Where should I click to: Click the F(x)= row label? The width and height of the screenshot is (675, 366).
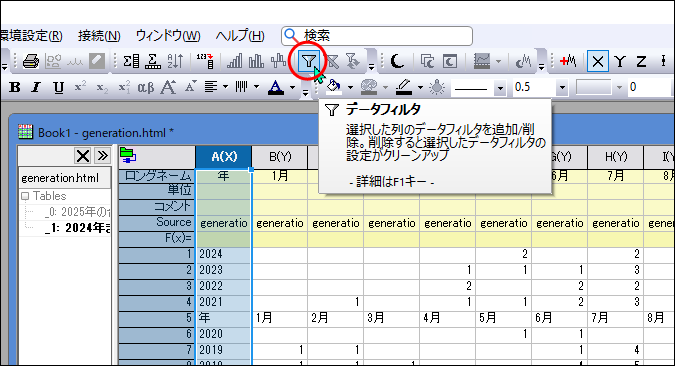[x=157, y=238]
